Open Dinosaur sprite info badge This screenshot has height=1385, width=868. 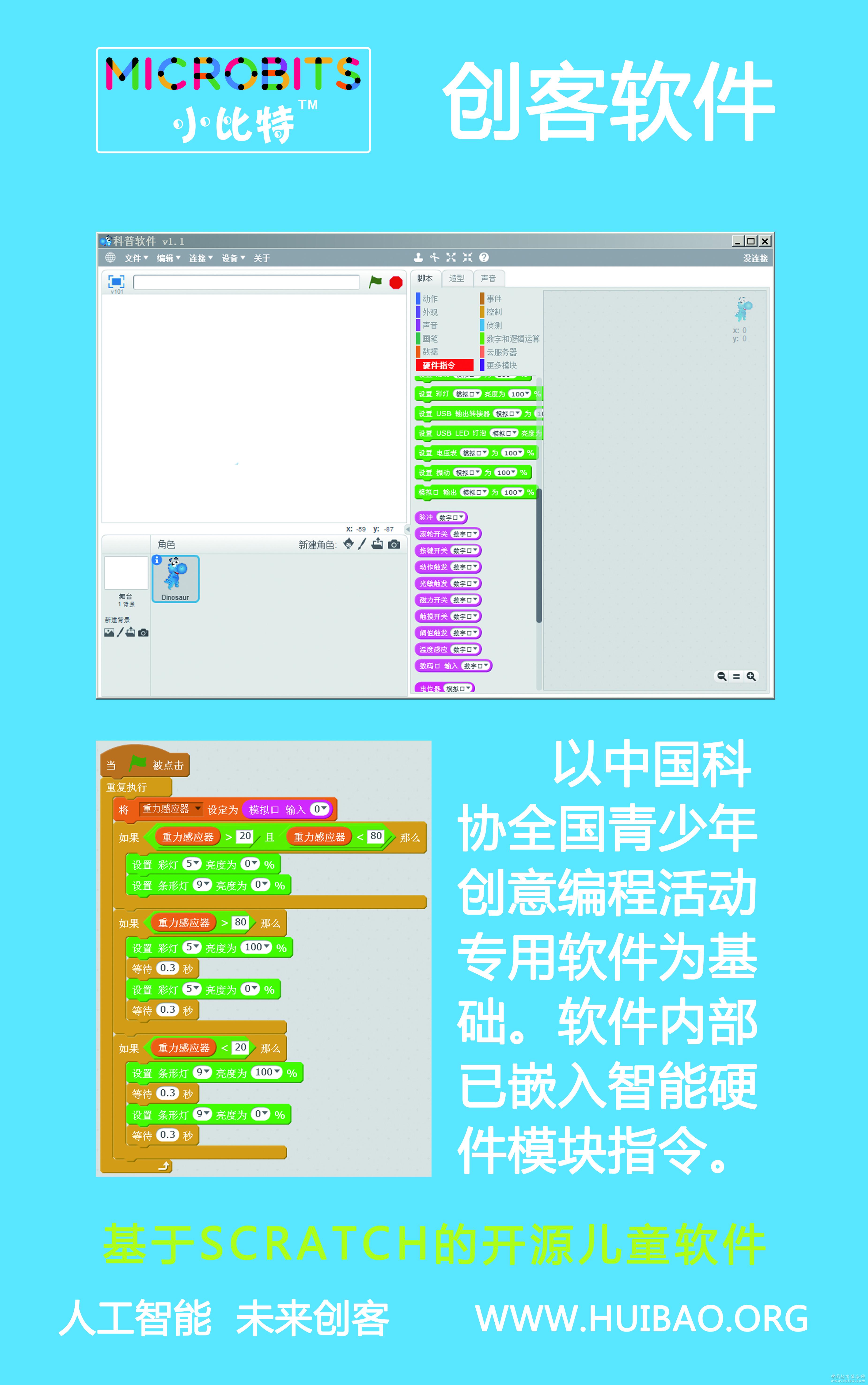(157, 560)
